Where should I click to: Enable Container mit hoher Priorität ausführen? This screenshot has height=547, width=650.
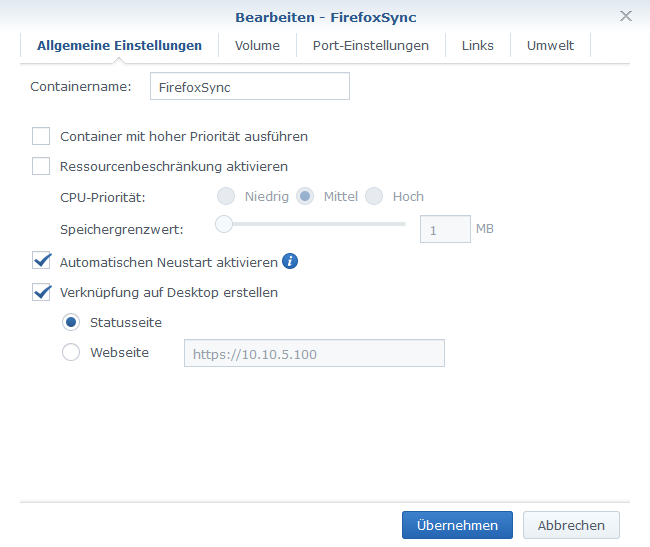(41, 136)
